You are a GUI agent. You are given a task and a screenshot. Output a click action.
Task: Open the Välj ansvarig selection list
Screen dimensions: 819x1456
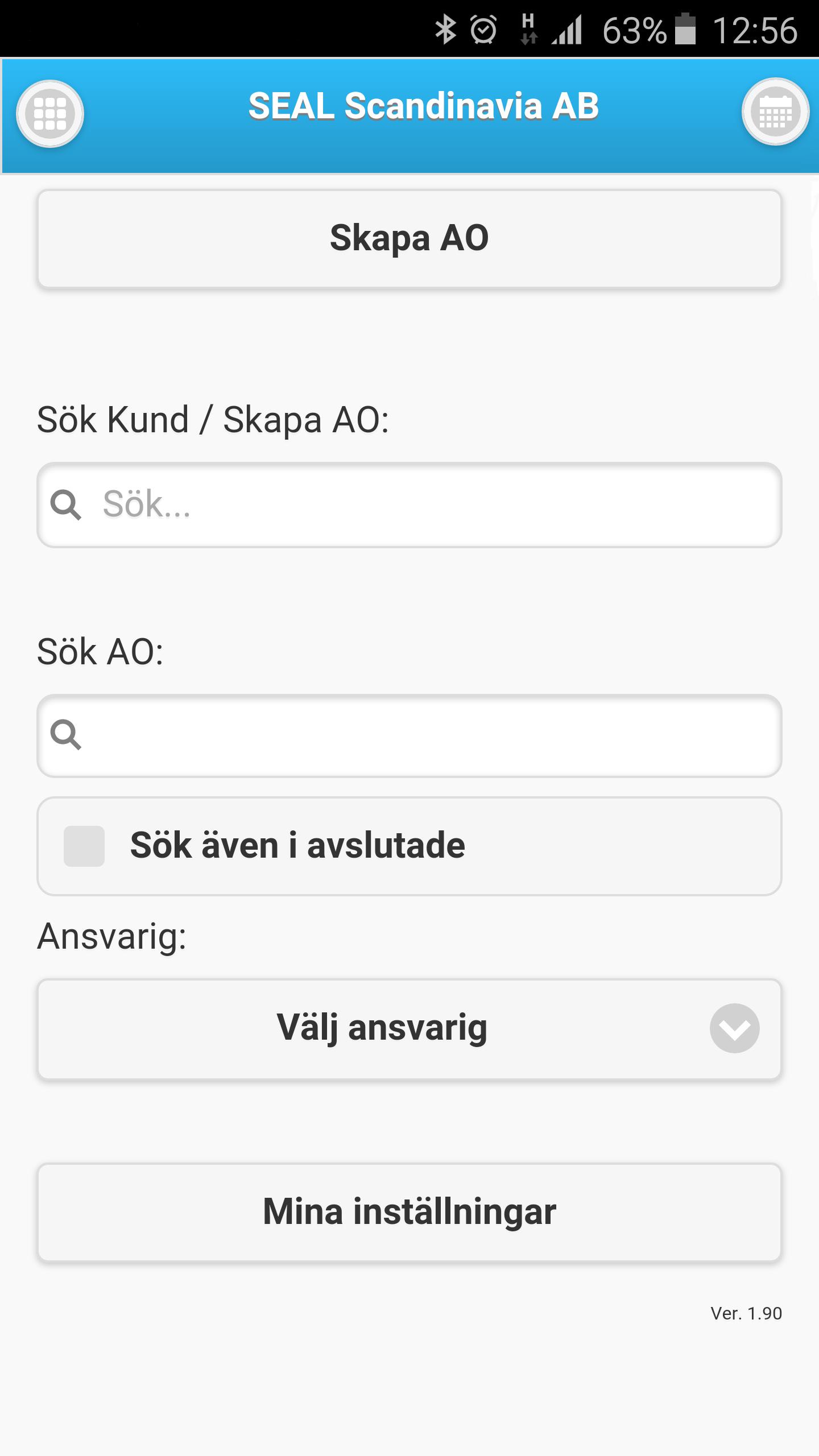(x=409, y=1029)
